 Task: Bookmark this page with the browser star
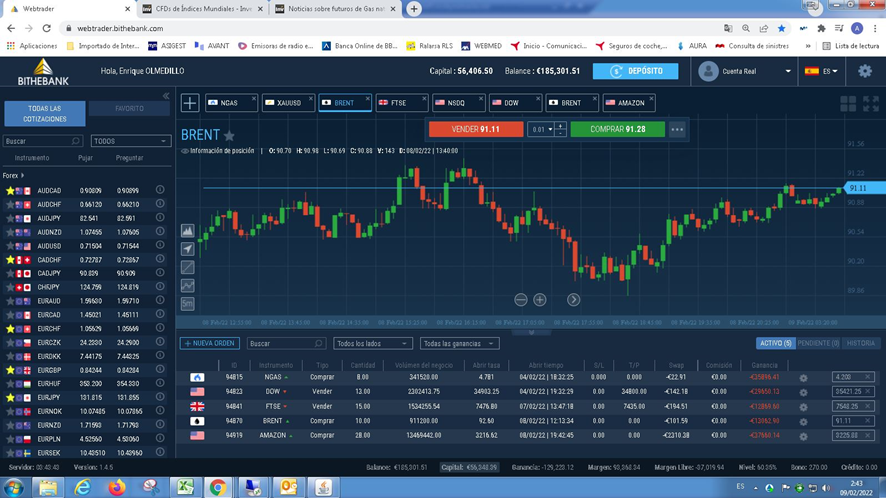tap(781, 28)
